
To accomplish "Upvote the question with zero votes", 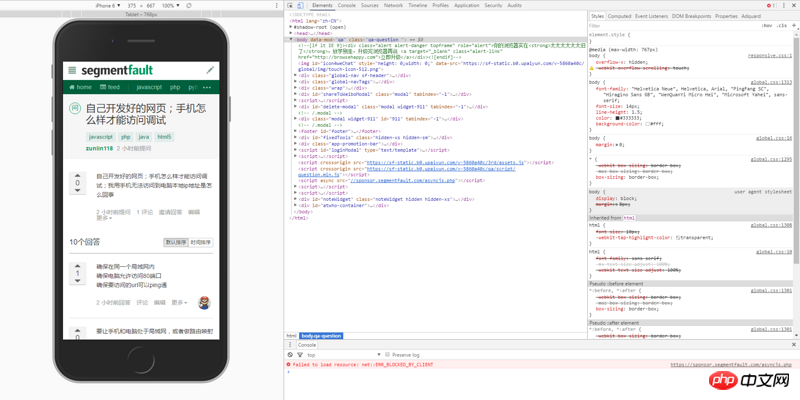I will (78, 175).
